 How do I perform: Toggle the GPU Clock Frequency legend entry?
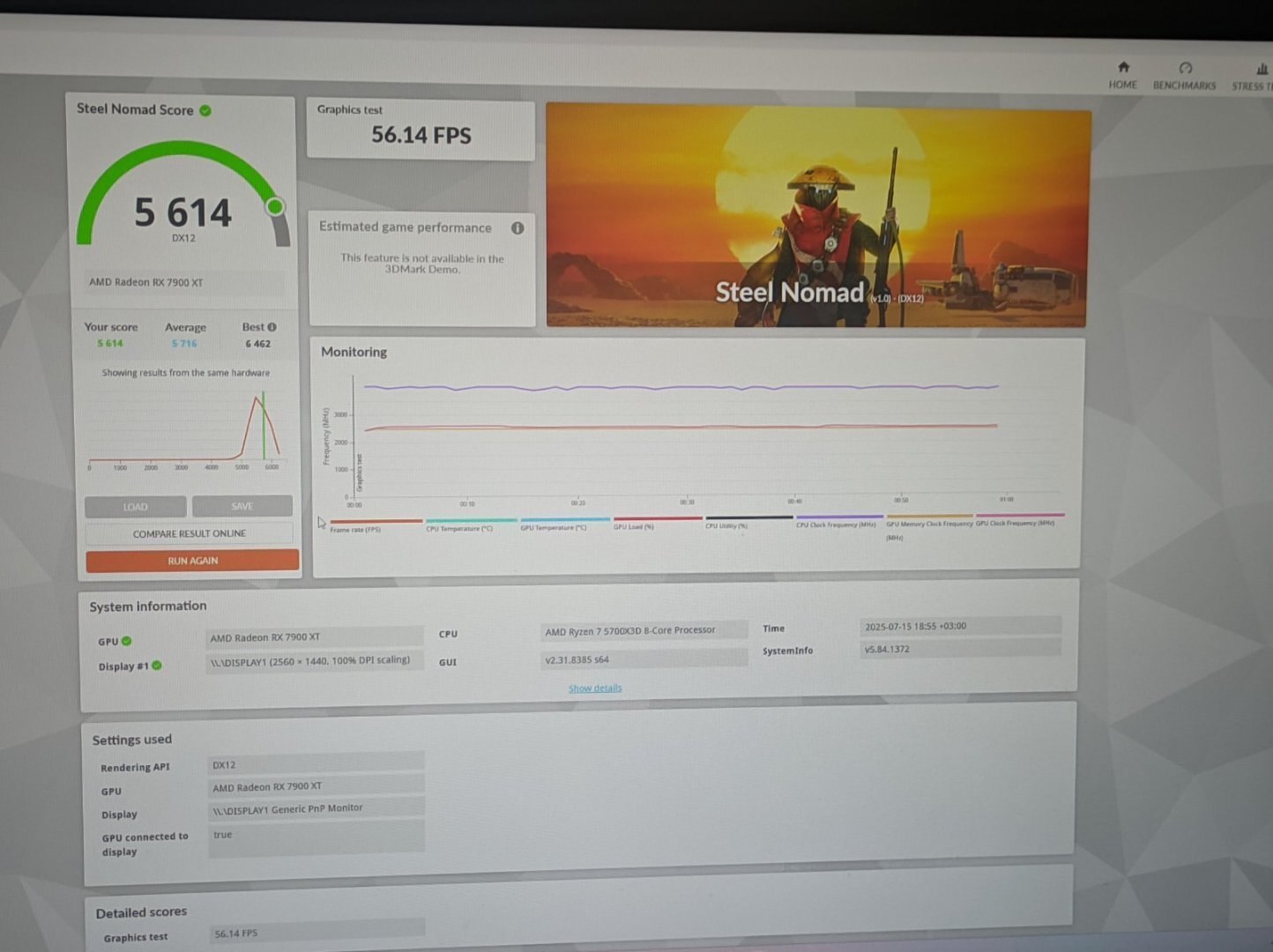(1019, 519)
